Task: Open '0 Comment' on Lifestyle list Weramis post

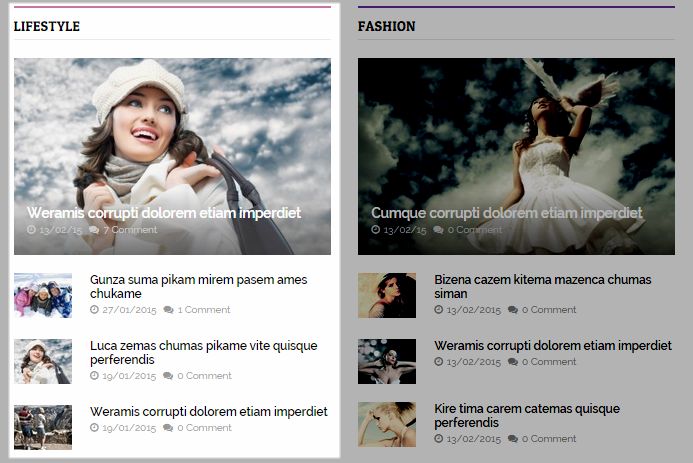Action: pos(204,428)
